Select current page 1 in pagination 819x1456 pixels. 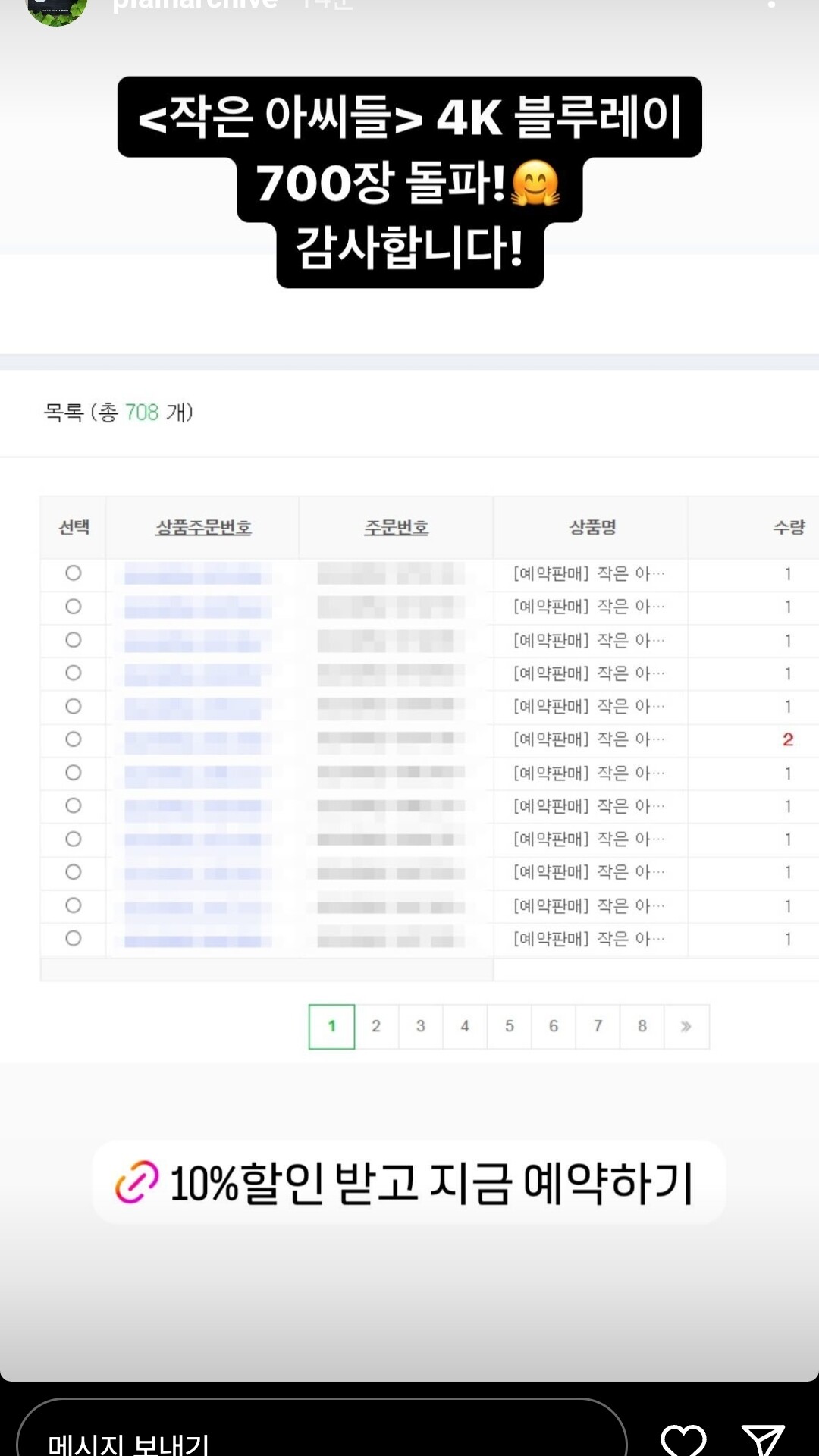[x=331, y=1027]
